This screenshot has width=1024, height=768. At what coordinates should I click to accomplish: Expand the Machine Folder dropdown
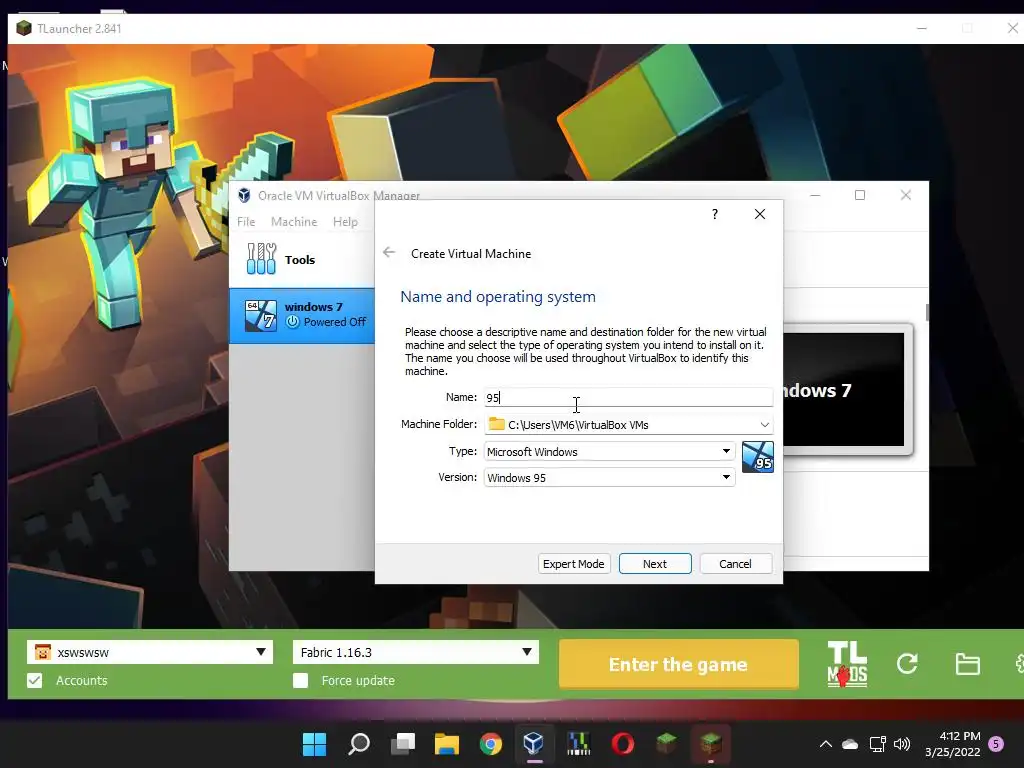[764, 424]
